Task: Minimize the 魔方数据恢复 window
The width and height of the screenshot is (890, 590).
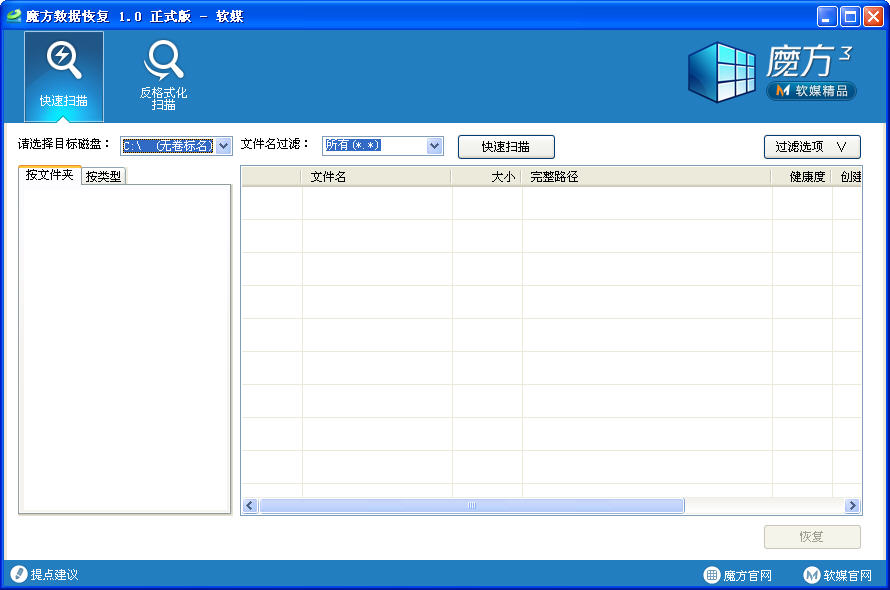Action: tap(826, 16)
